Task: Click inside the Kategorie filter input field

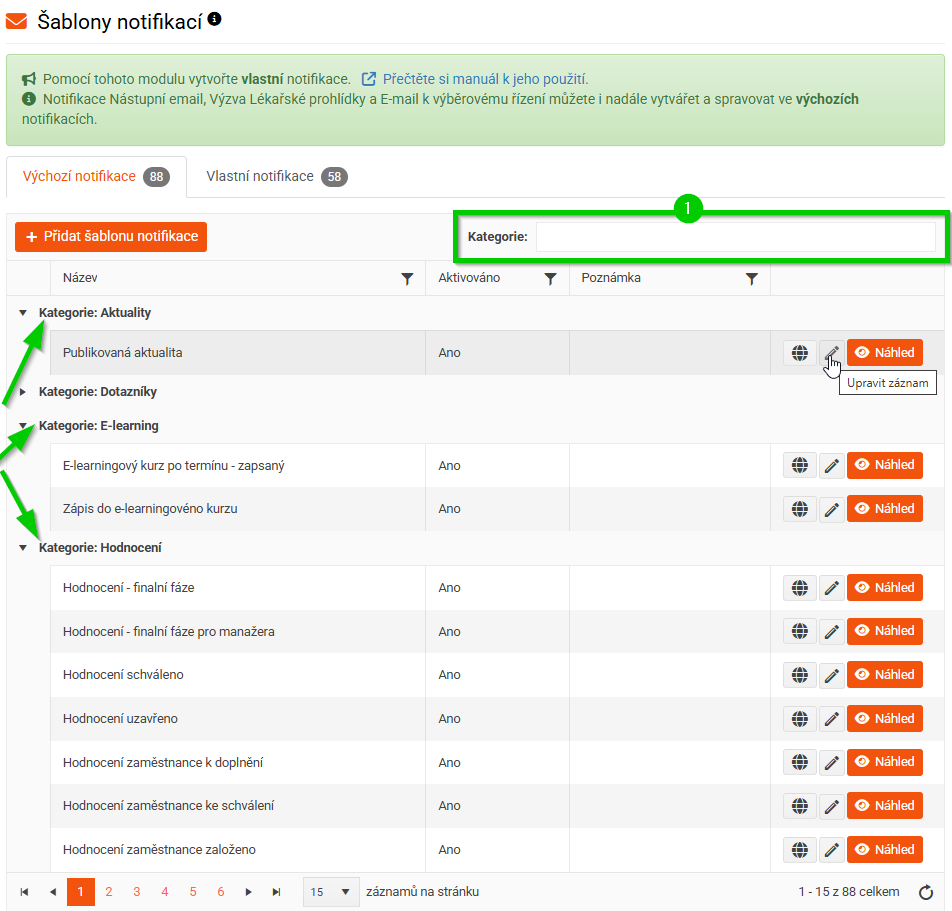Action: (x=735, y=237)
